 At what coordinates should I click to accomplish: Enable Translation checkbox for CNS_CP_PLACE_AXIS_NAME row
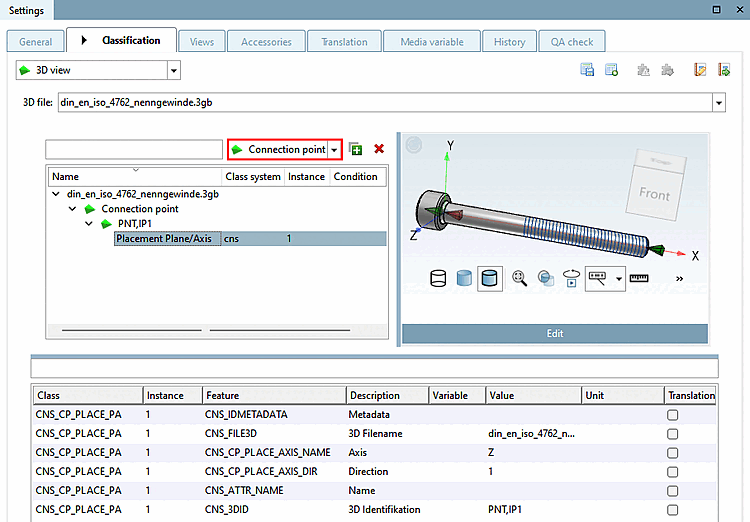click(672, 452)
